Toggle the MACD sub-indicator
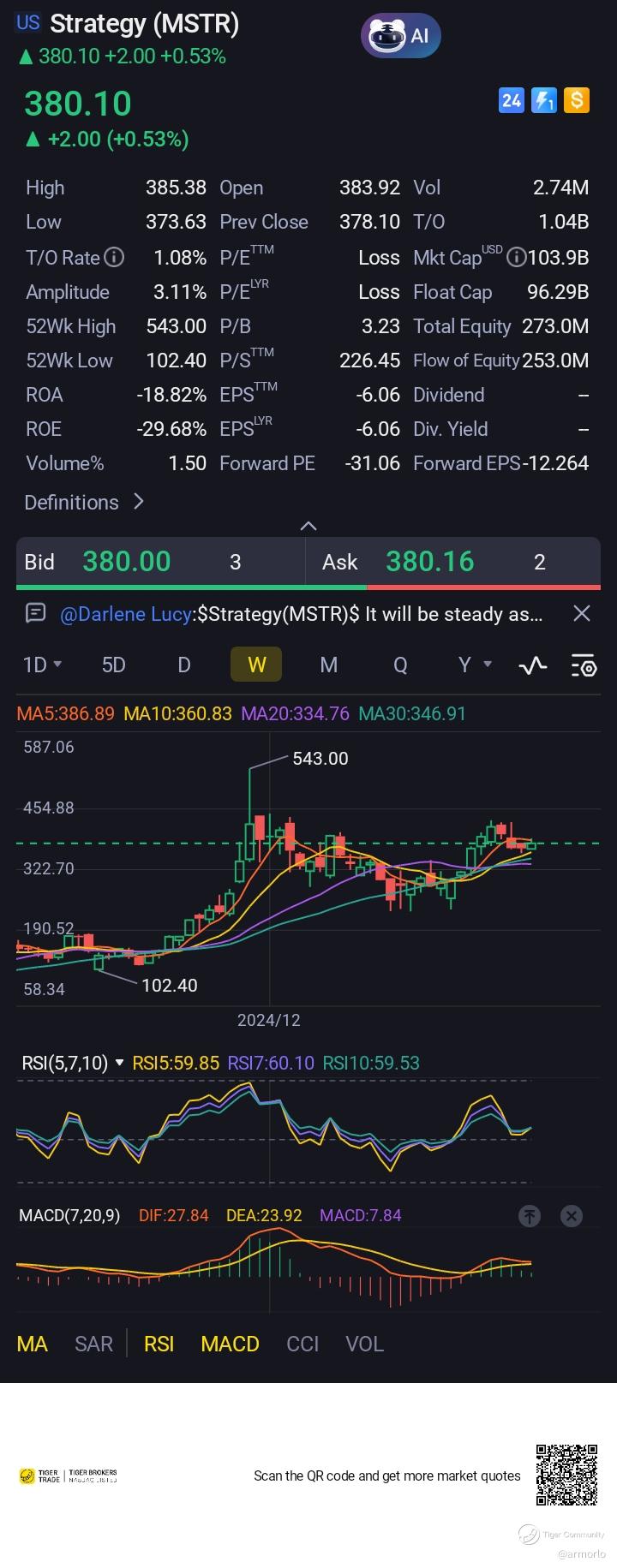The image size is (617, 1568). [230, 1344]
